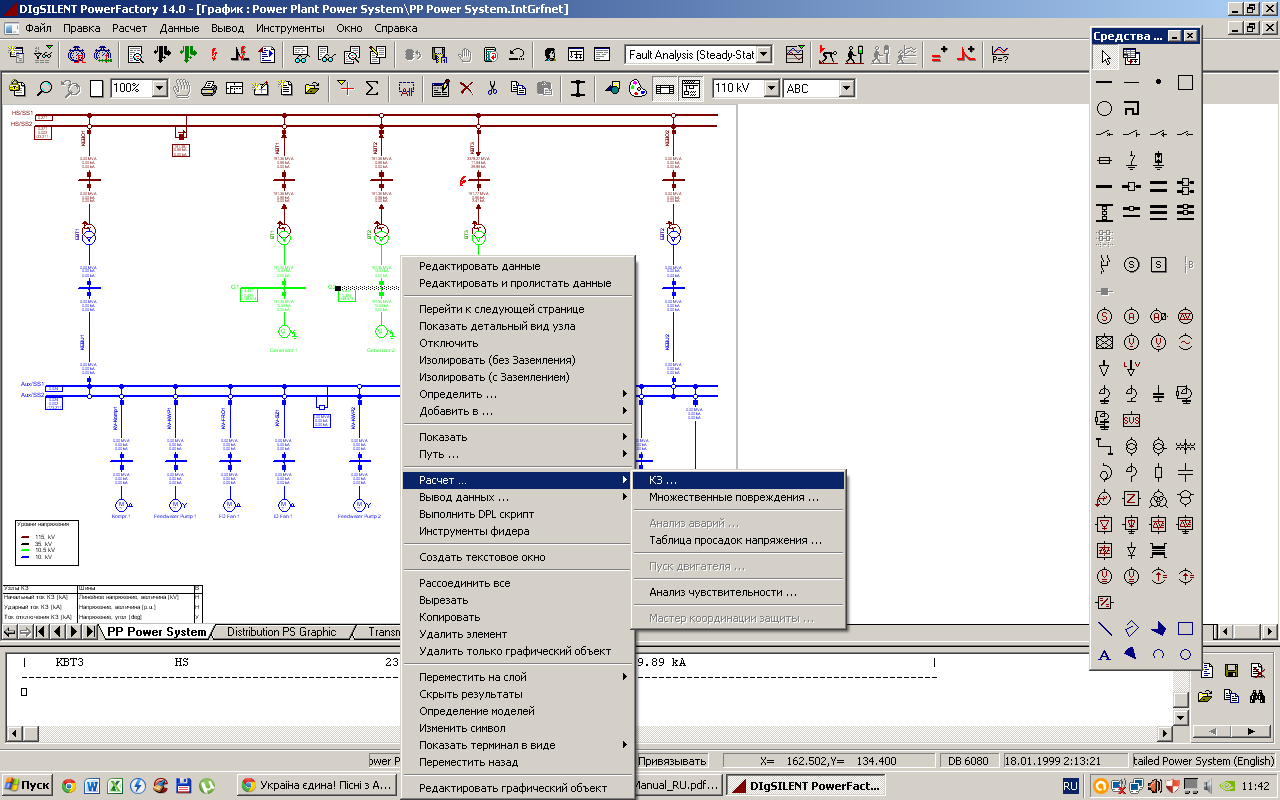Switch to Distribution PS Graphic tab
Screen dimensions: 1280x800
coord(281,632)
